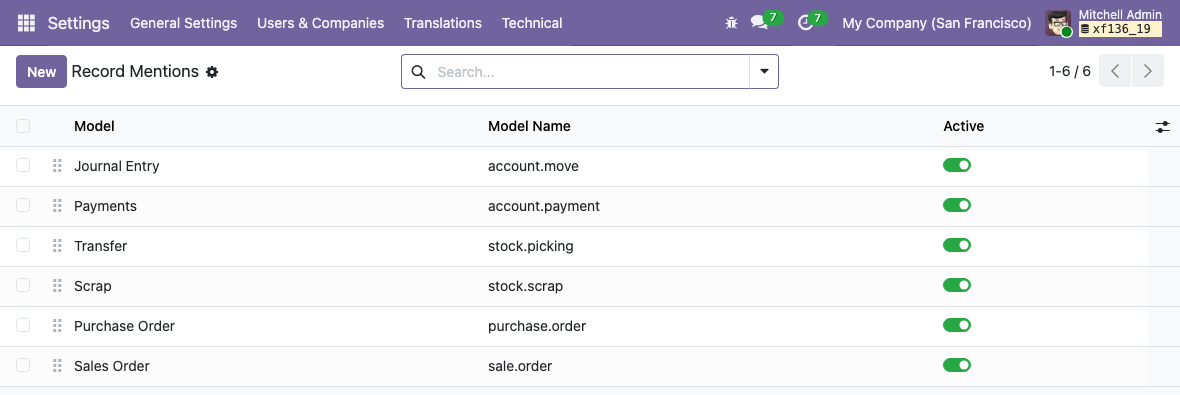
Task: Open General Settings menu
Action: (184, 23)
